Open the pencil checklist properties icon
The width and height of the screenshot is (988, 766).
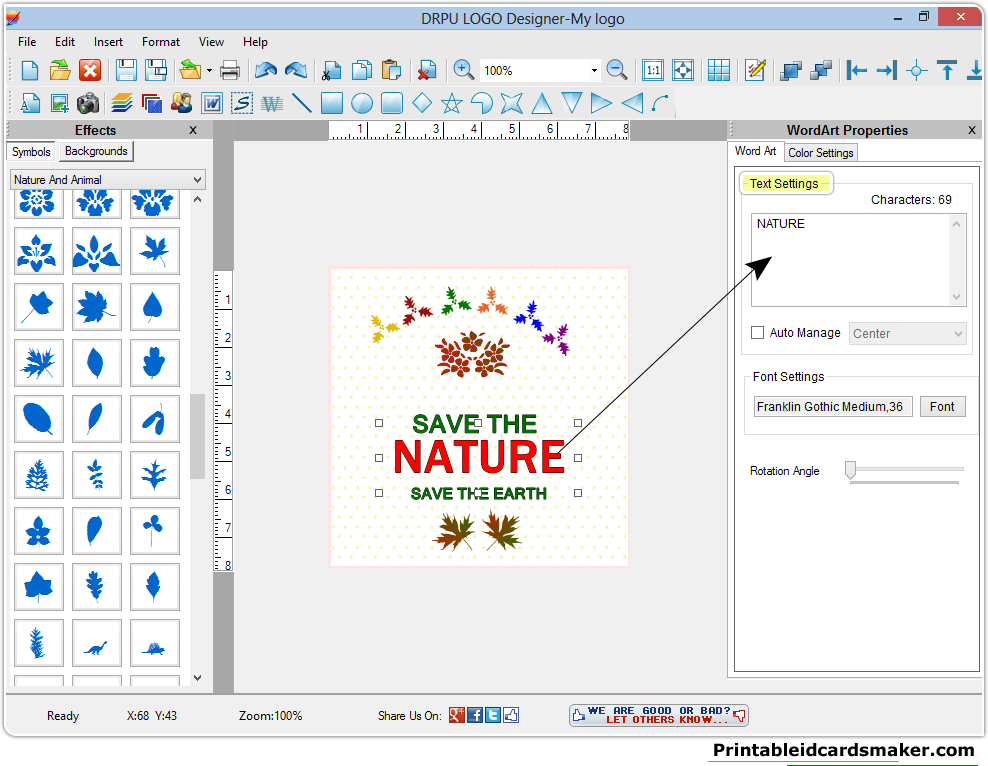click(x=755, y=70)
